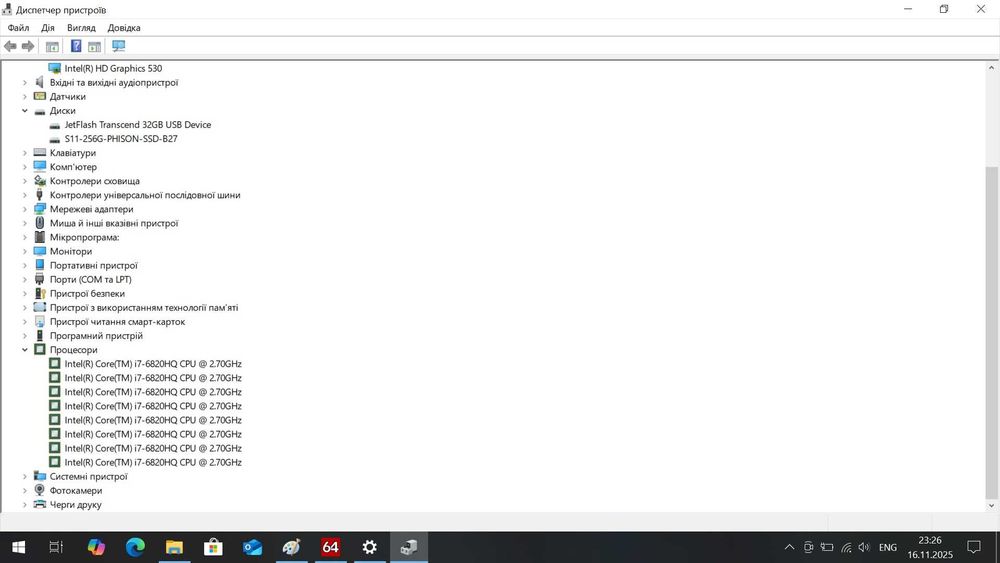This screenshot has width=1000, height=563.
Task: Click the Програмний пристрій icon
Action: click(40, 335)
